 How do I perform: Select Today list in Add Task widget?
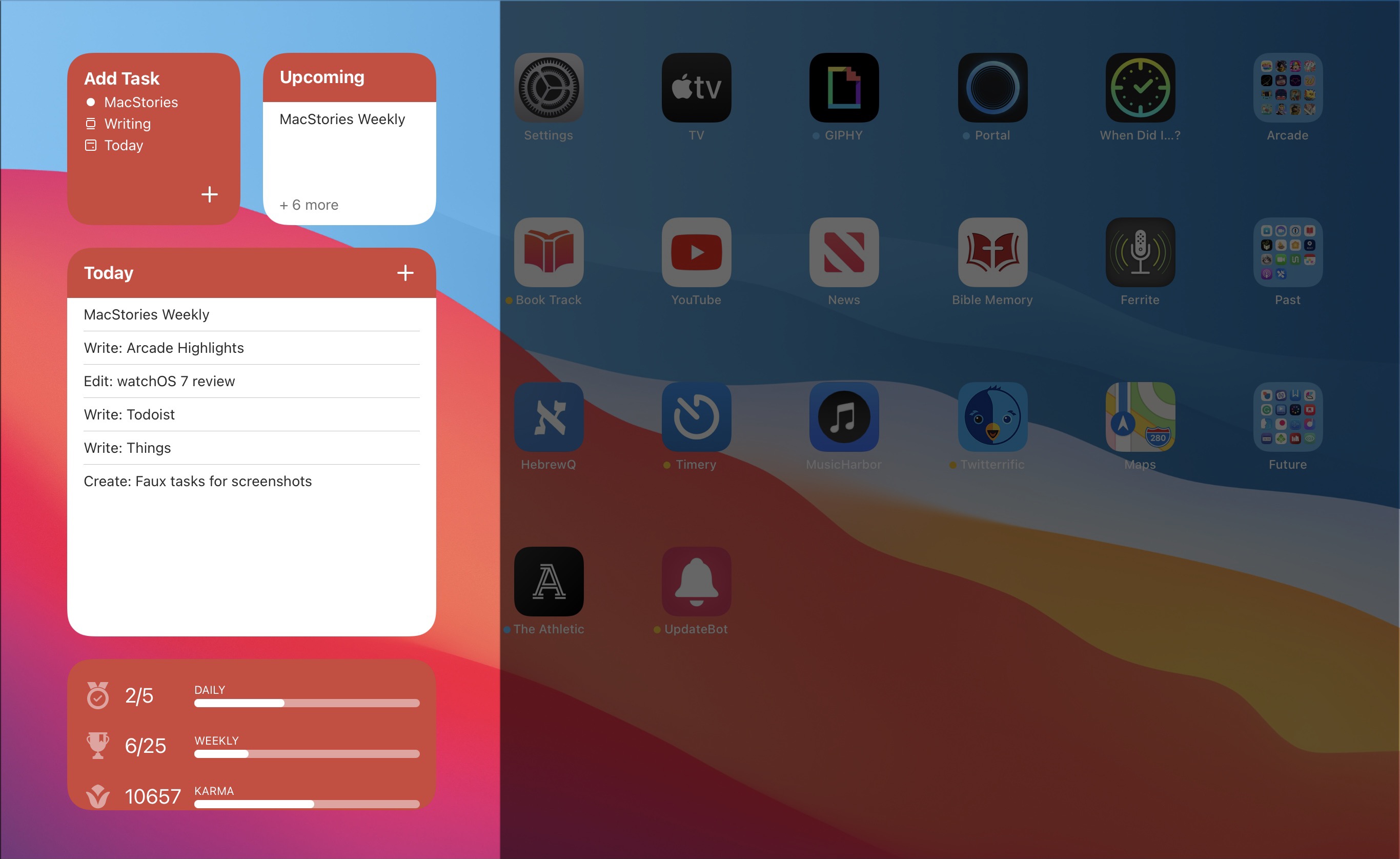click(122, 144)
